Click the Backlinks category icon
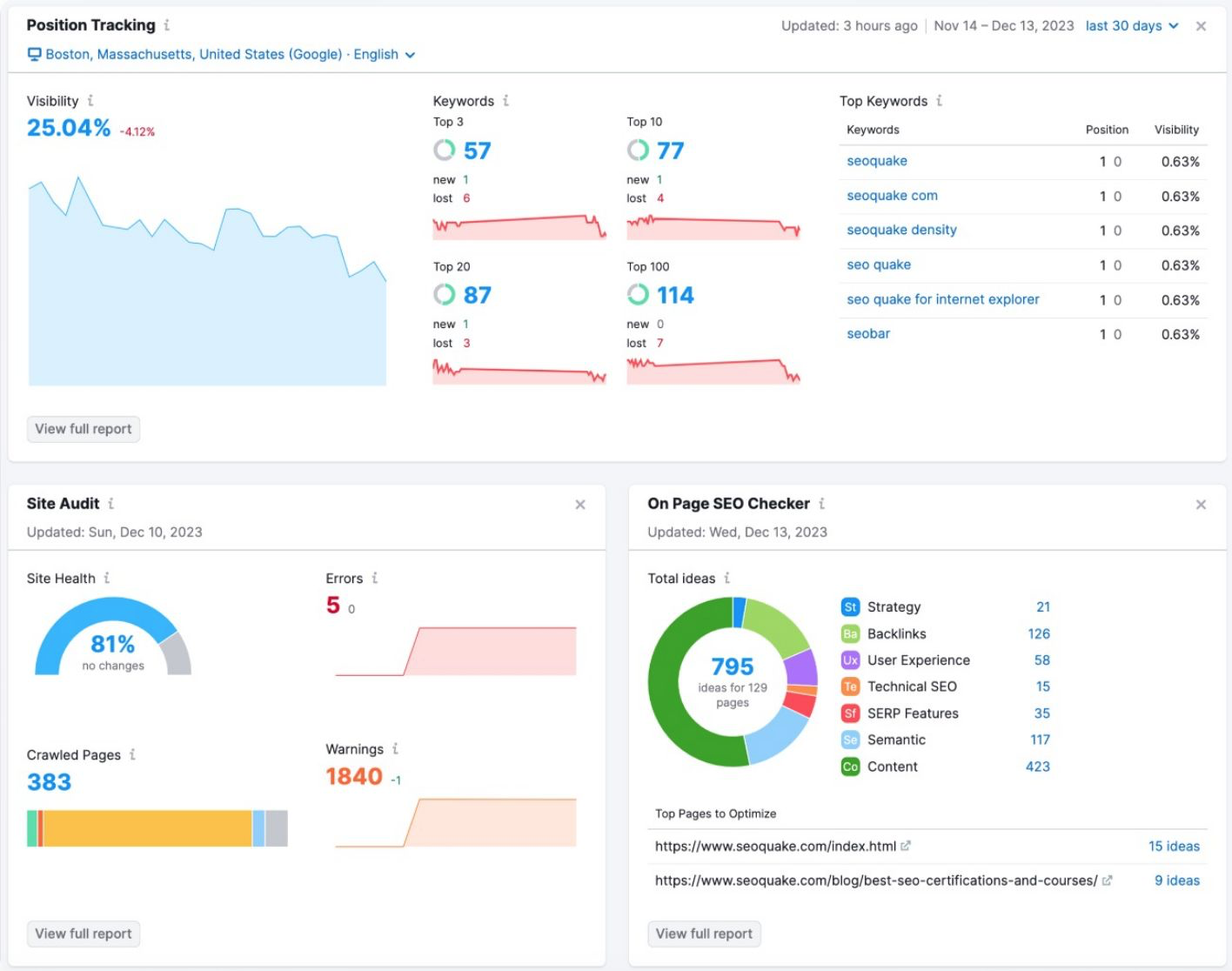Screen dimensions: 1232x971 (849, 633)
